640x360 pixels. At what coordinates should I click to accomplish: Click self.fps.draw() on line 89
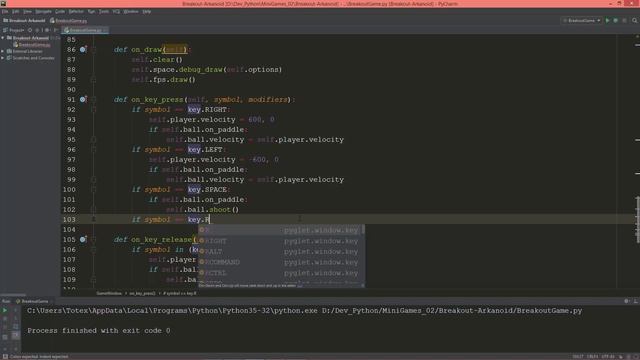[164, 80]
